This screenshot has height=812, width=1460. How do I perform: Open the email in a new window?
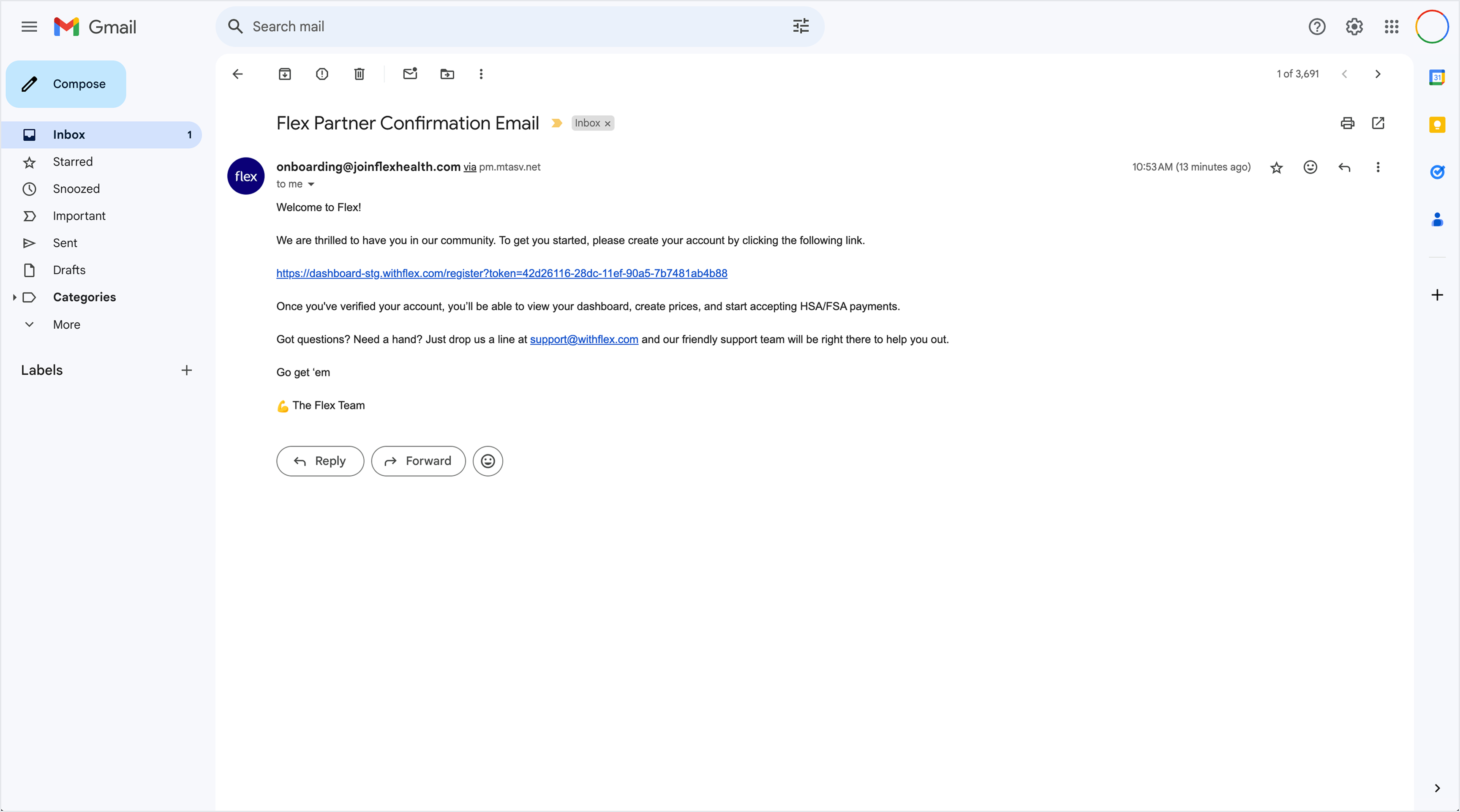pos(1378,123)
